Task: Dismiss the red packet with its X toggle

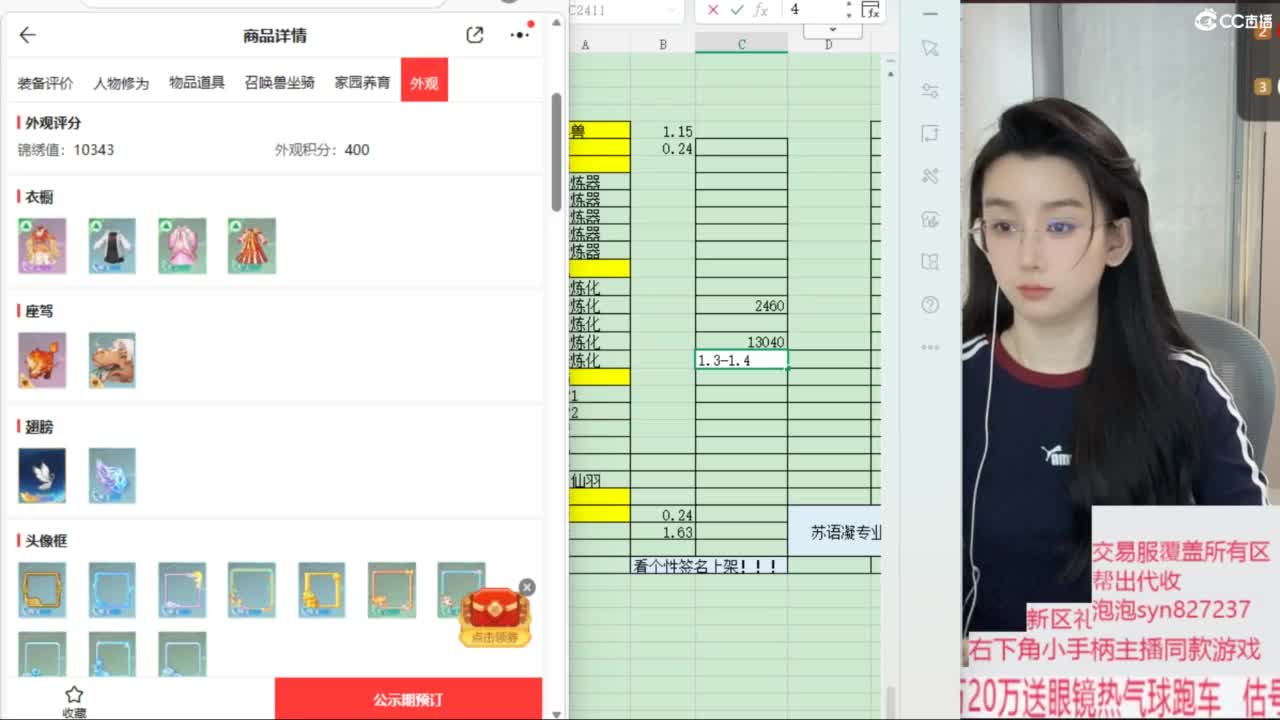Action: 527,587
